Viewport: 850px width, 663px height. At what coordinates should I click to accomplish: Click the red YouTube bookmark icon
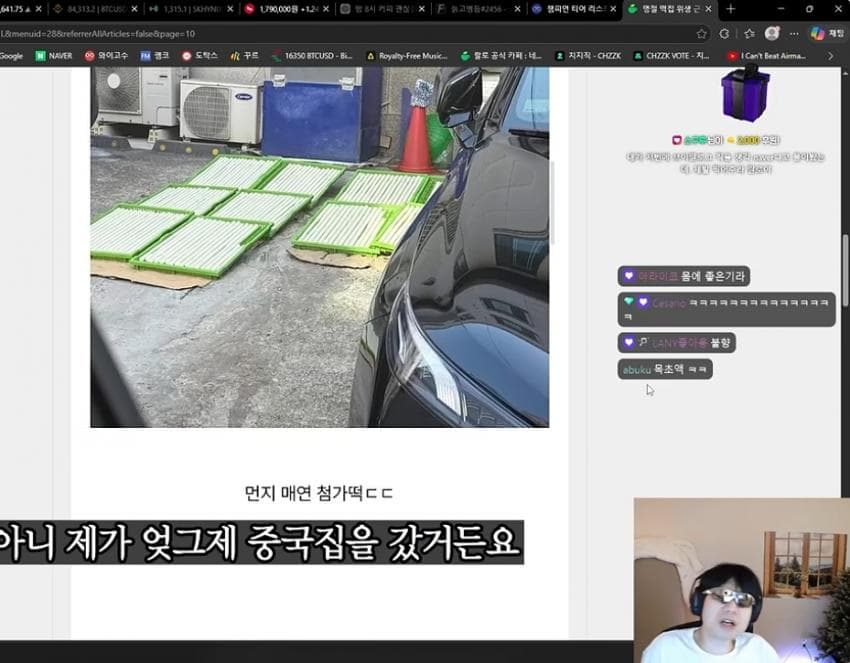[x=732, y=56]
